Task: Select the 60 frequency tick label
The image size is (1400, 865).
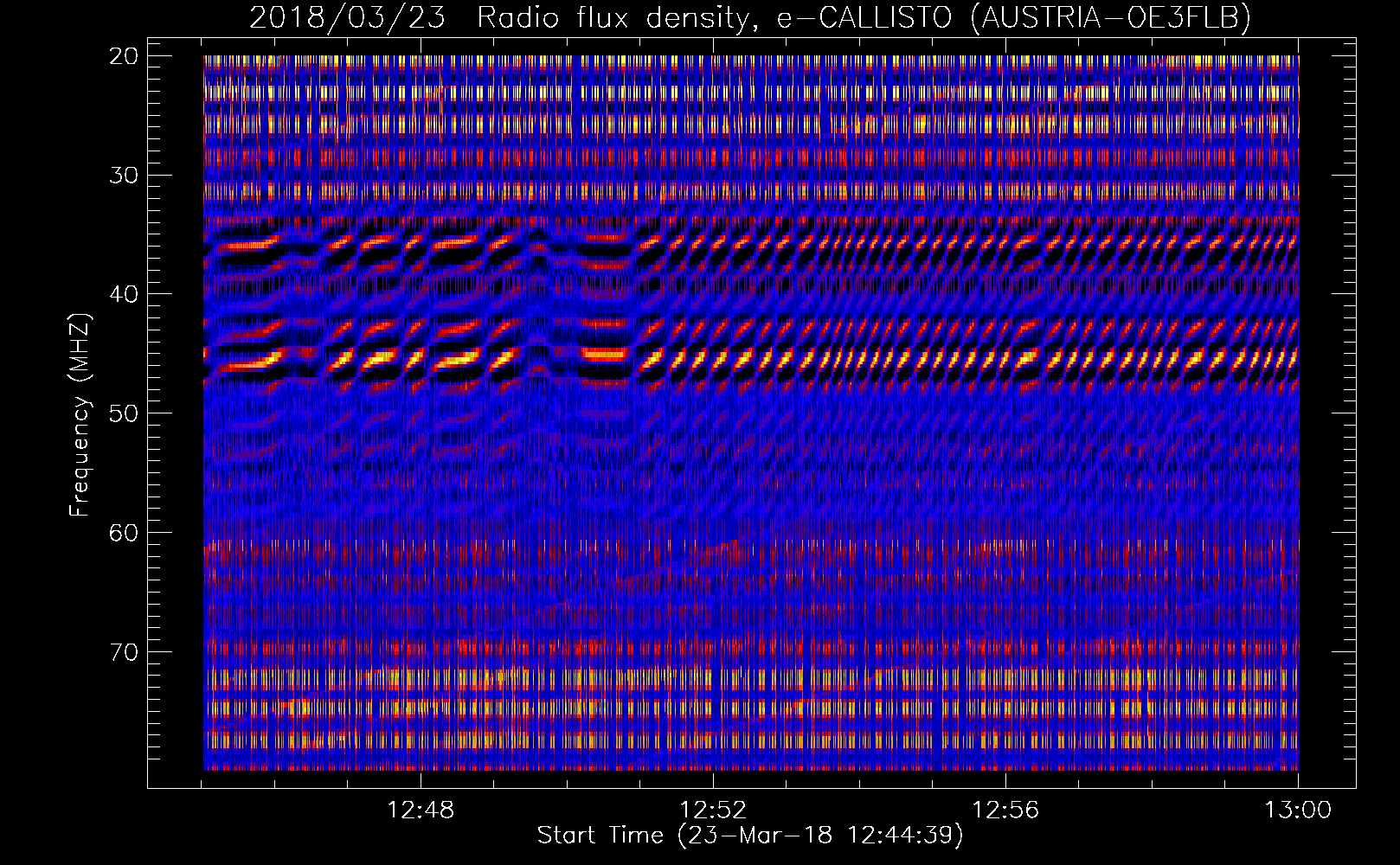Action: 124,532
